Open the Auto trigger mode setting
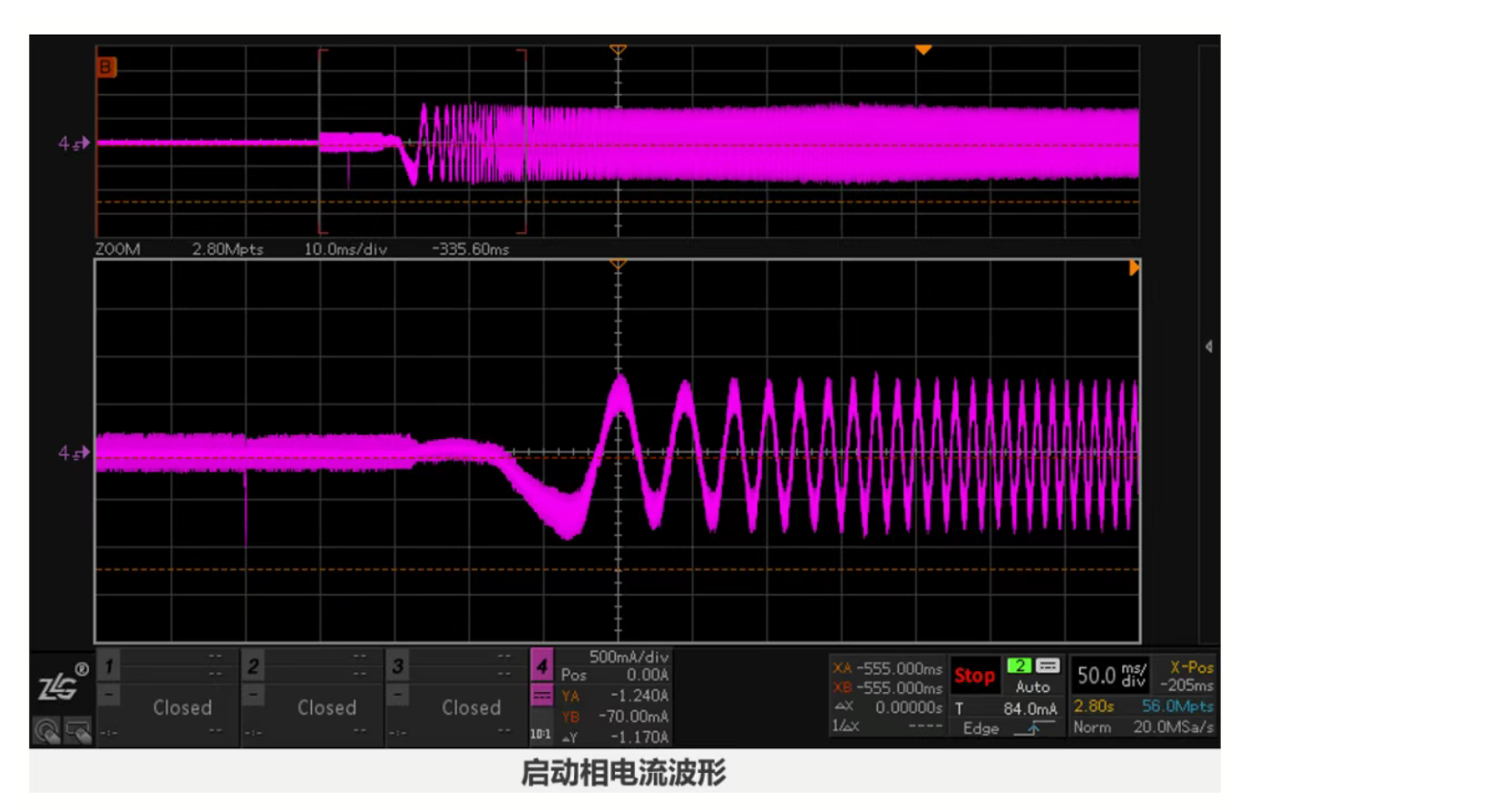 coord(1032,688)
